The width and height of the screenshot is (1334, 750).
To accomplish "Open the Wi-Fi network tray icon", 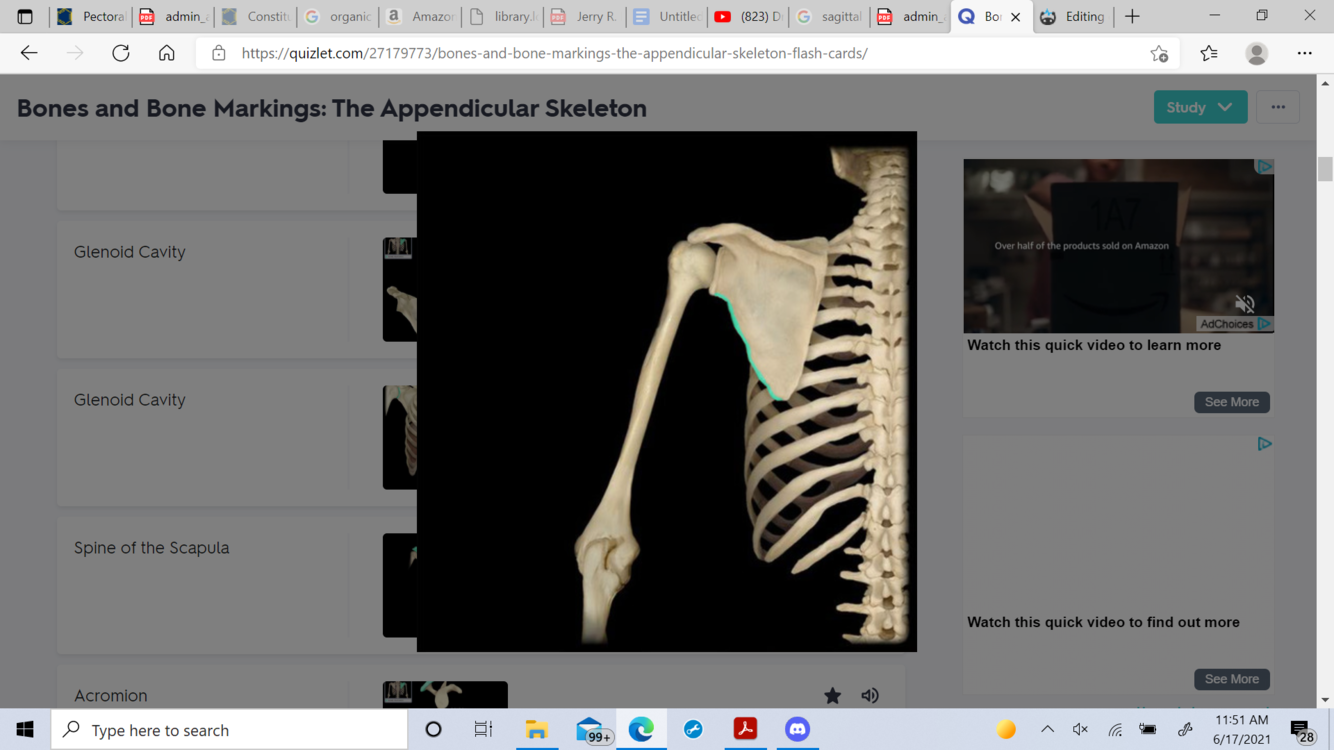I will point(1114,730).
